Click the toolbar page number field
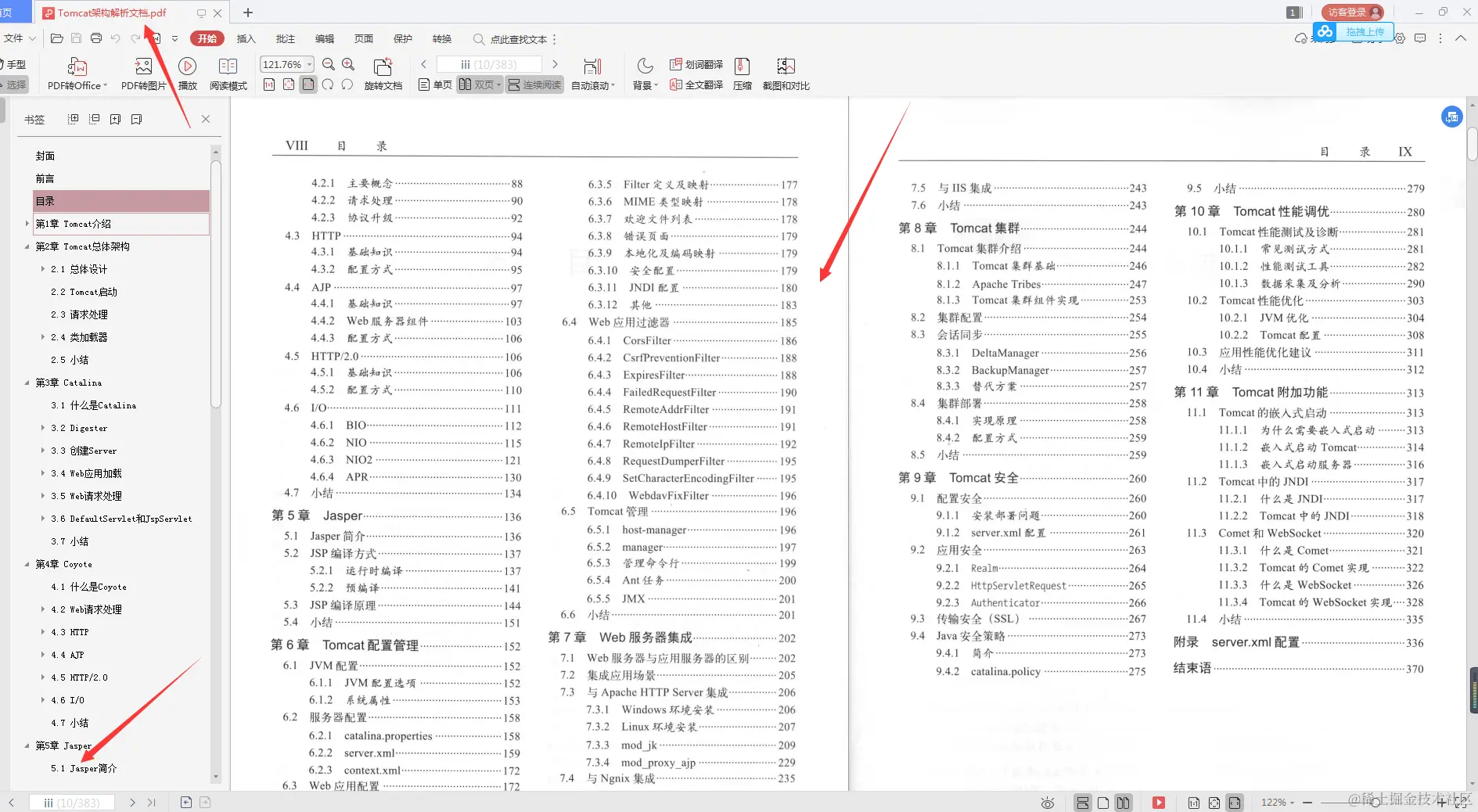The width and height of the screenshot is (1478, 812). click(x=489, y=64)
